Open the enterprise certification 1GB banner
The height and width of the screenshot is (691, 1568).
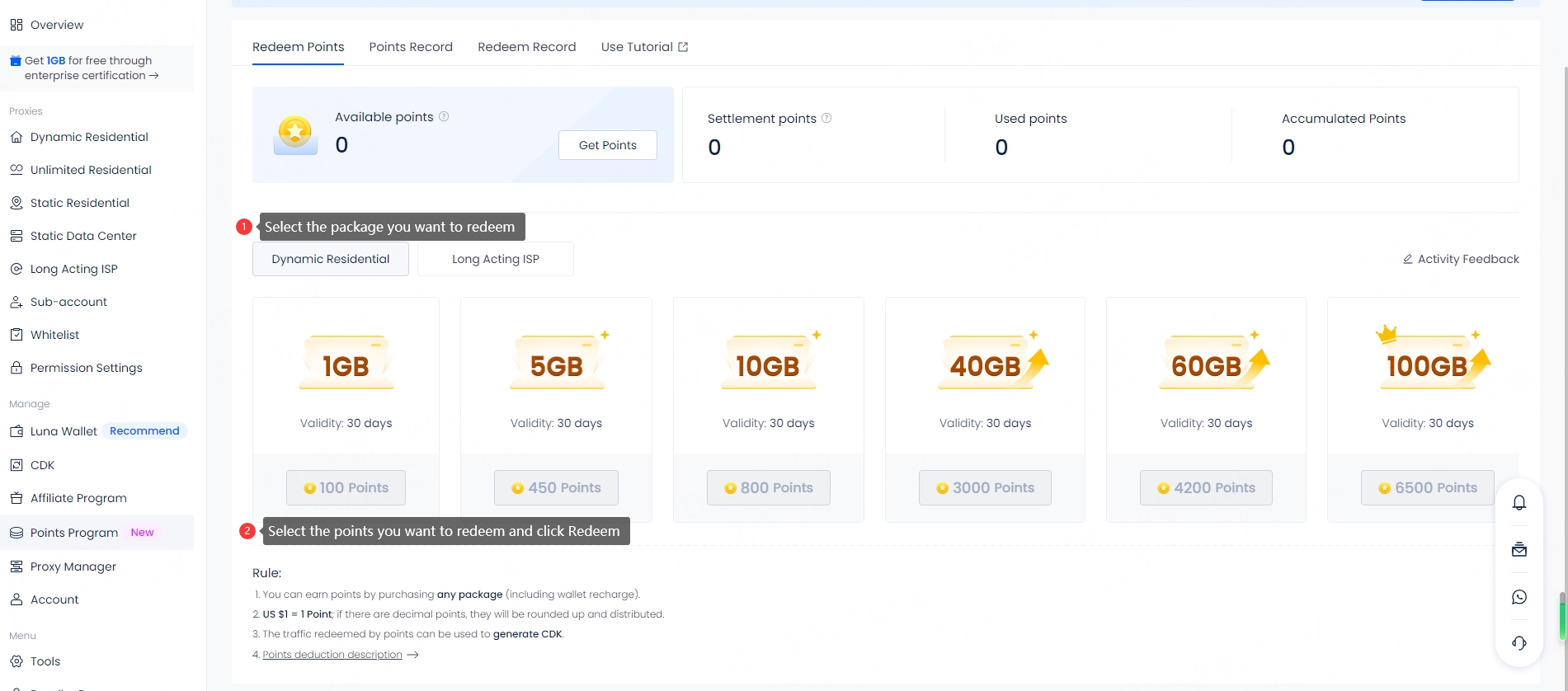[x=91, y=68]
